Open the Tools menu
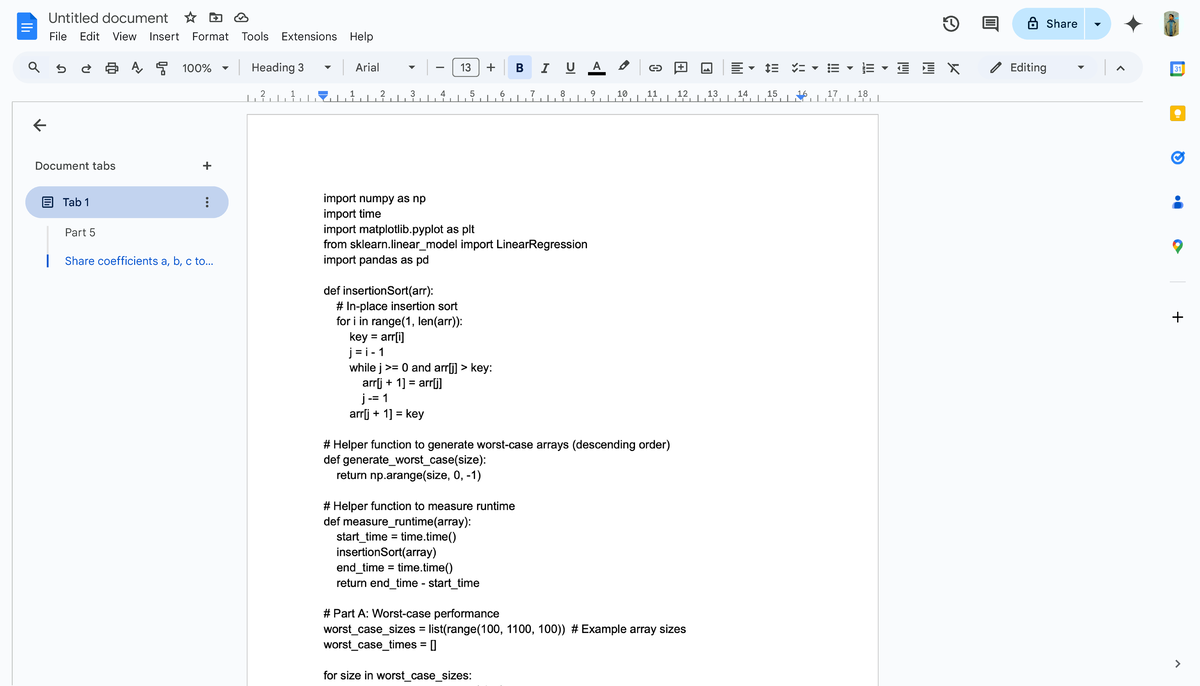The image size is (1200, 686). 255,36
